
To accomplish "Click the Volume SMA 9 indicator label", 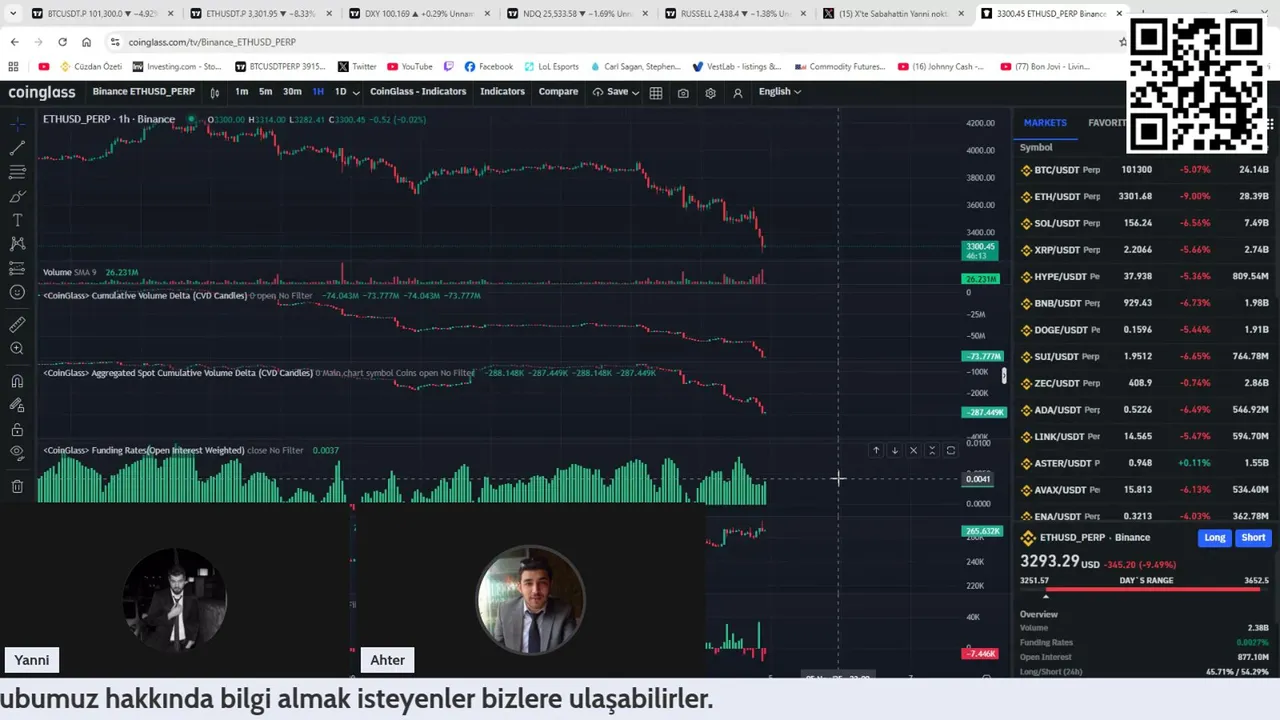I will point(70,272).
